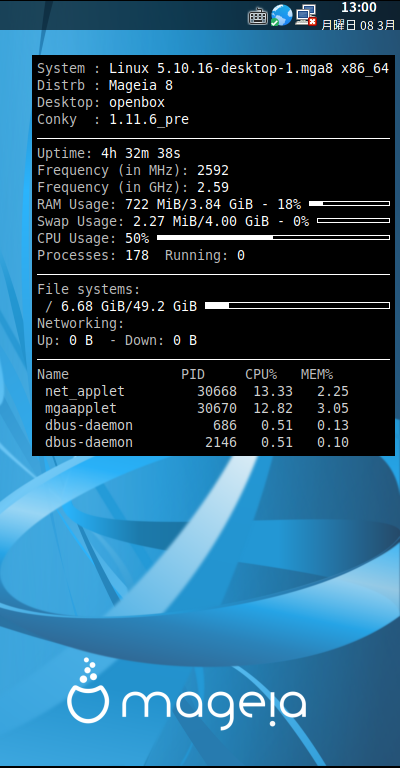Click the Conky 1.11.6_pre version text
The height and width of the screenshot is (768, 400).
pyautogui.click(x=149, y=120)
